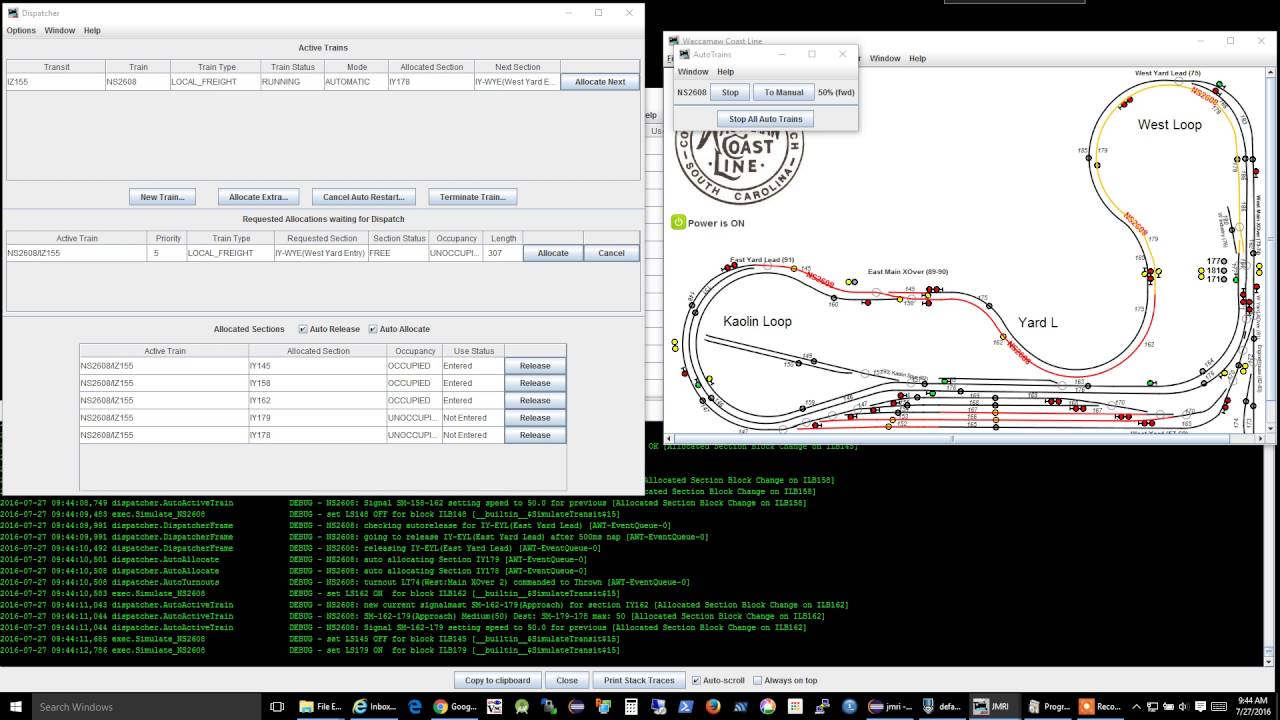Open Google Chrome from the taskbar
The image size is (1280, 720).
[x=440, y=706]
